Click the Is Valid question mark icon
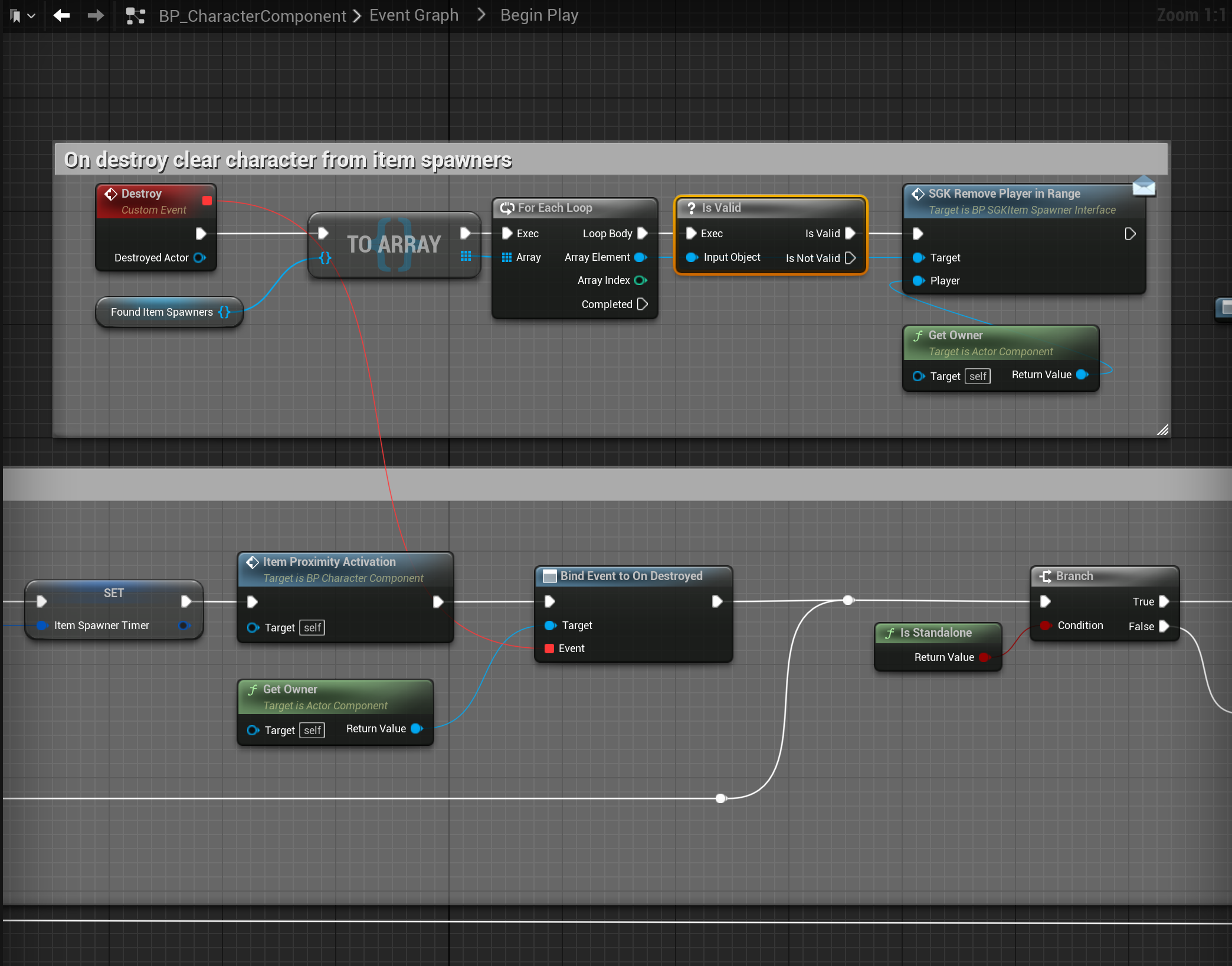1232x966 pixels. (692, 208)
